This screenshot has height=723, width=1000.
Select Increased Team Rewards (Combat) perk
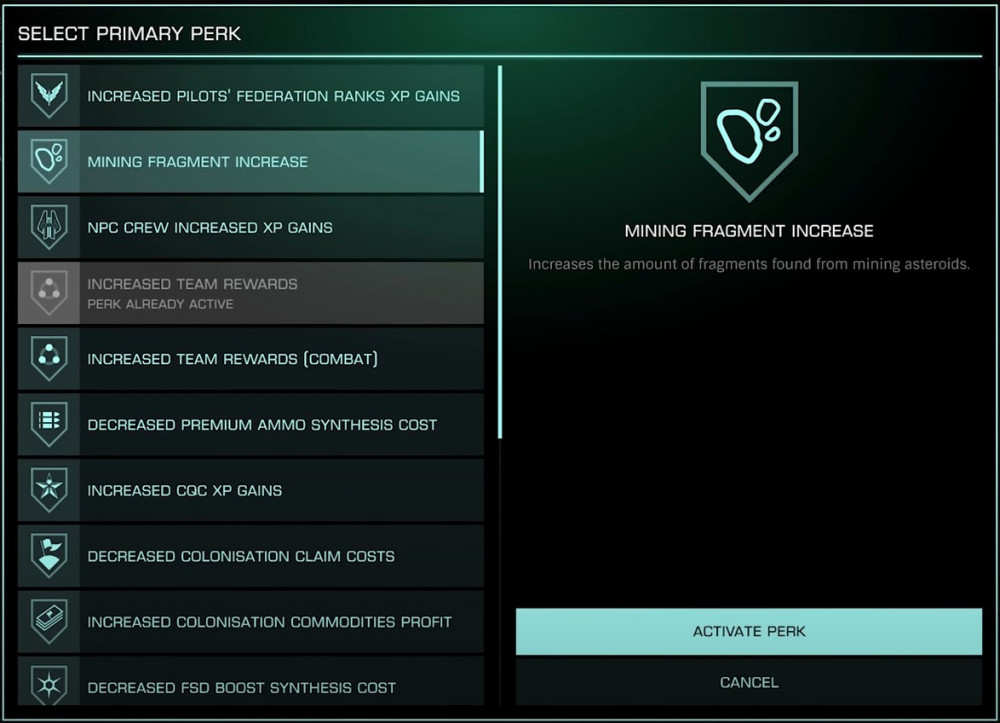[232, 359]
